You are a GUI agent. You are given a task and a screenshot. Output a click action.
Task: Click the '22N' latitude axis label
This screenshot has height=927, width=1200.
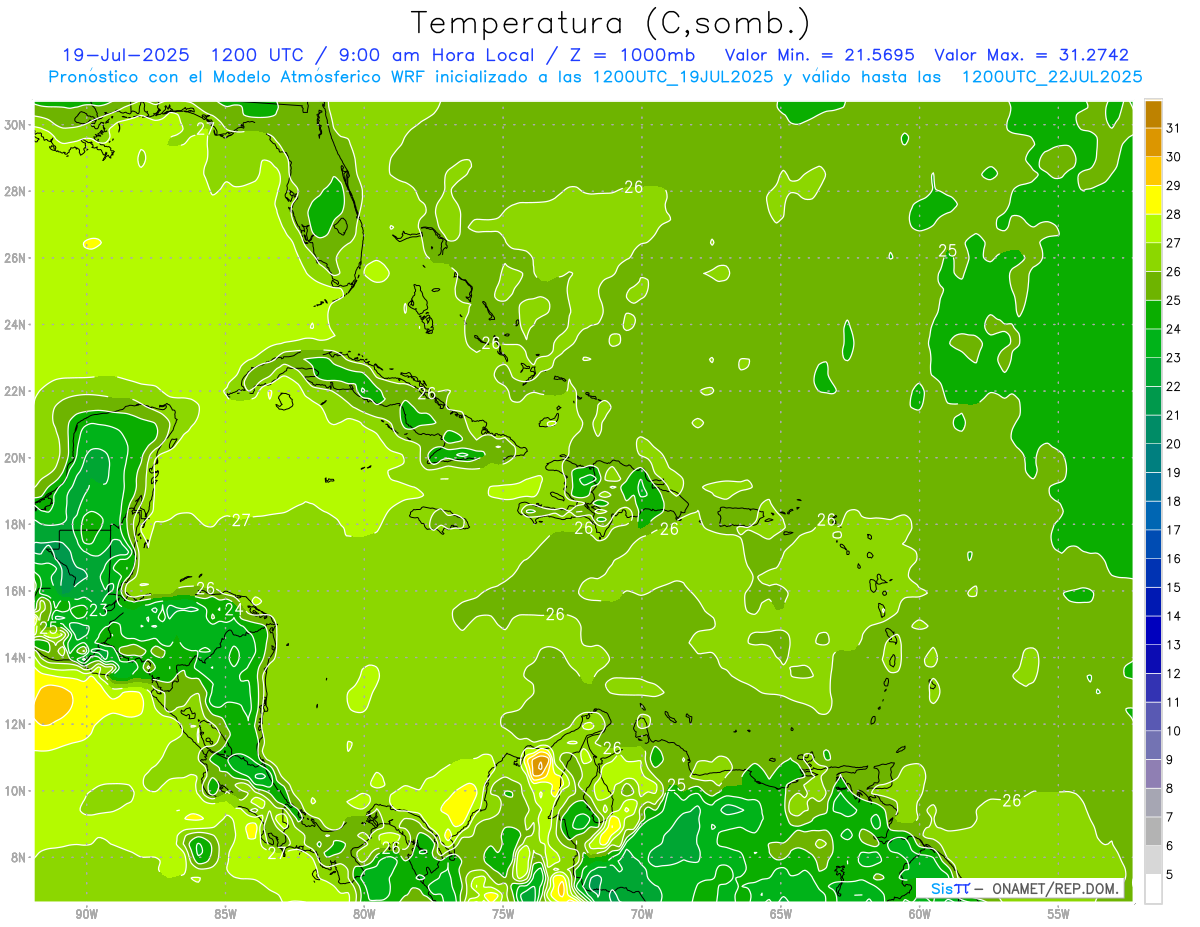pos(15,391)
